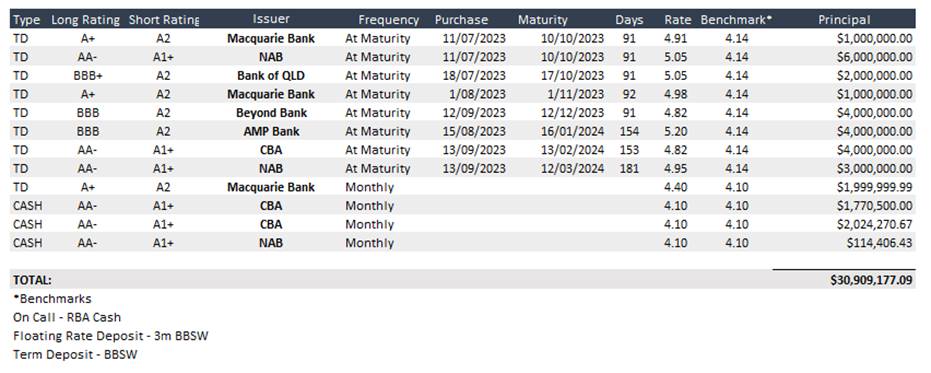Click the 181 days cell
This screenshot has width=931, height=373.
(629, 169)
